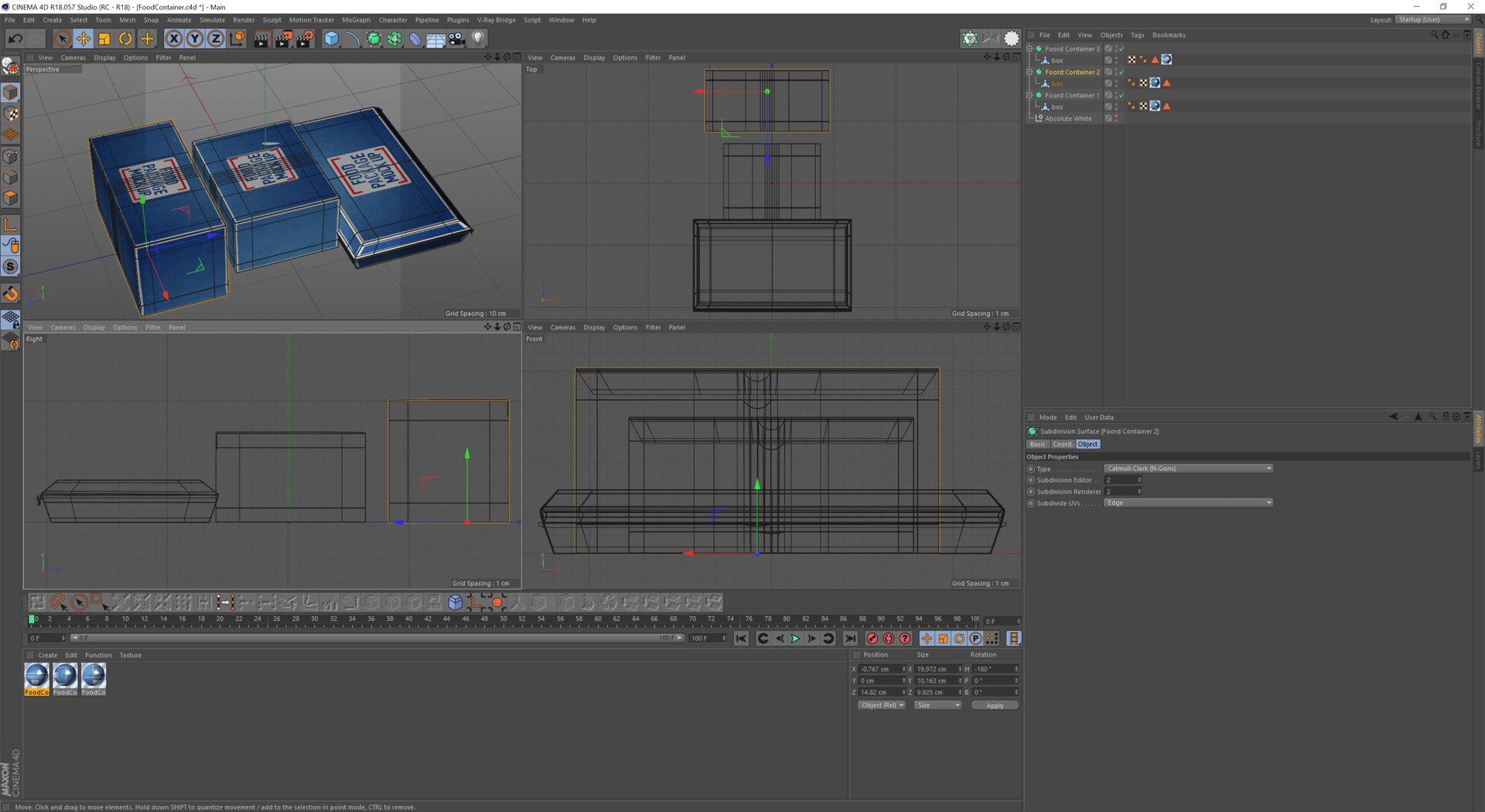The width and height of the screenshot is (1485, 812).
Task: Select the Live Selection tool
Action: pos(63,38)
